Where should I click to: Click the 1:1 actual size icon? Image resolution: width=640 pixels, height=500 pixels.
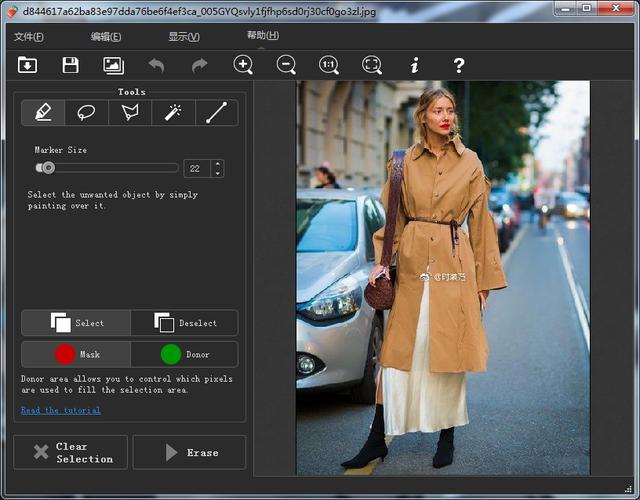(x=329, y=65)
